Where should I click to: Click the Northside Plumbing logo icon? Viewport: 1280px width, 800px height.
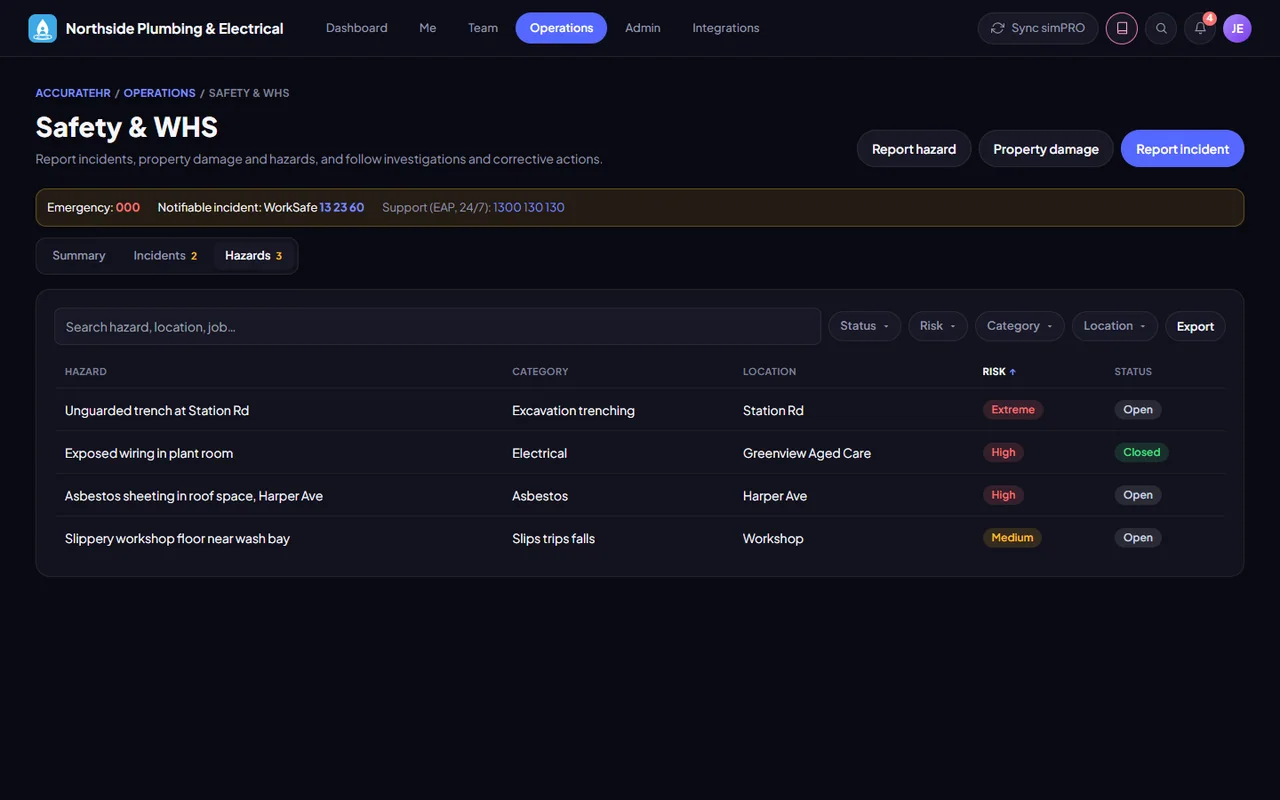click(43, 28)
